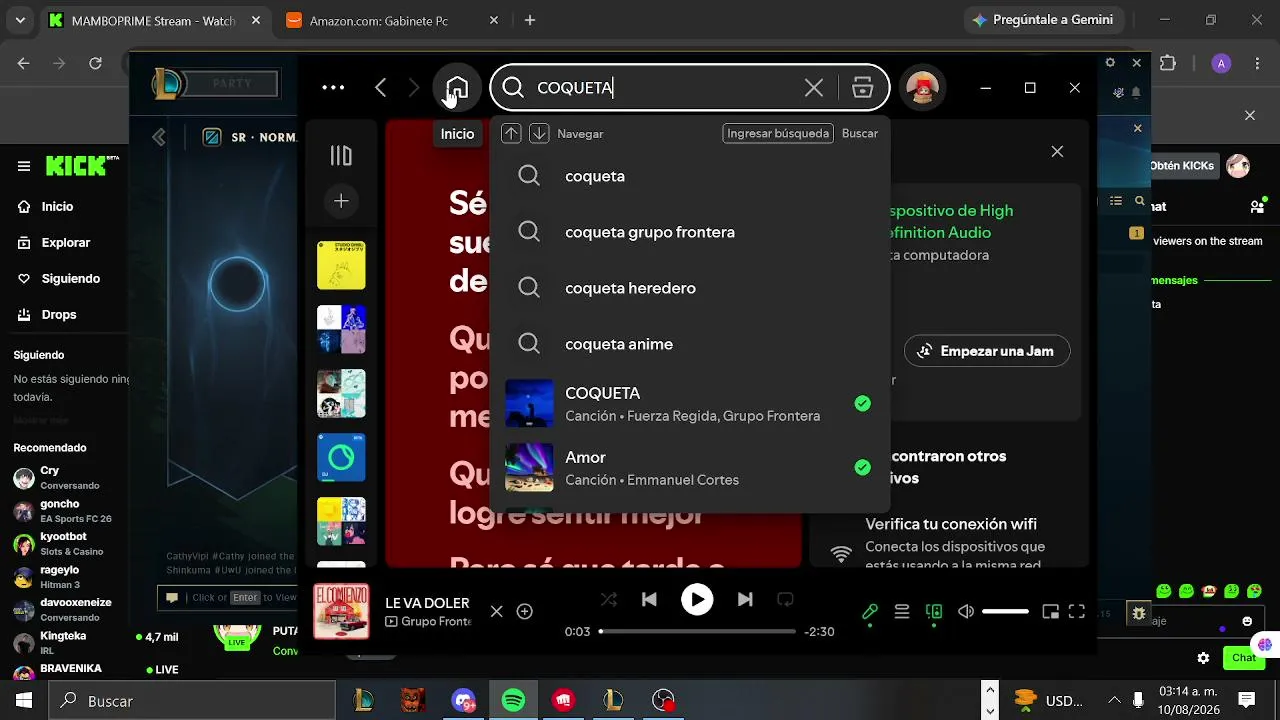Open the COQUETA song by Fuerza Regida

coord(690,403)
